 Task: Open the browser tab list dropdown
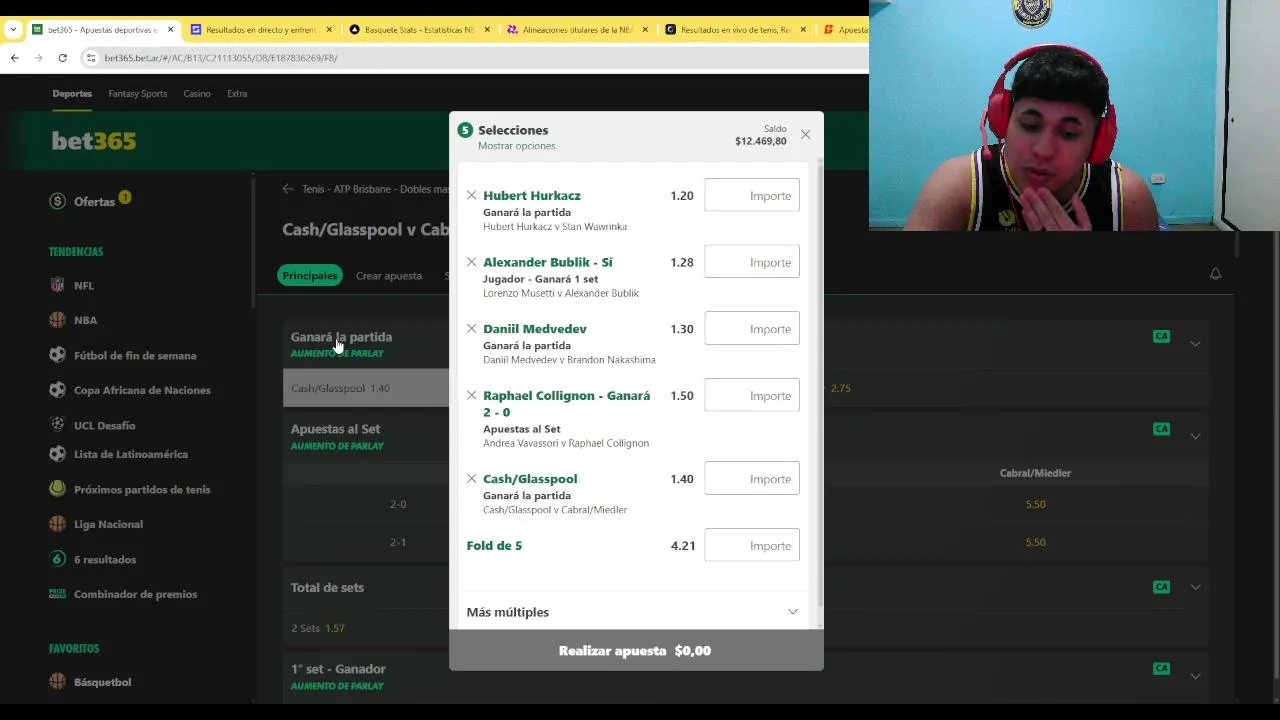coord(13,30)
